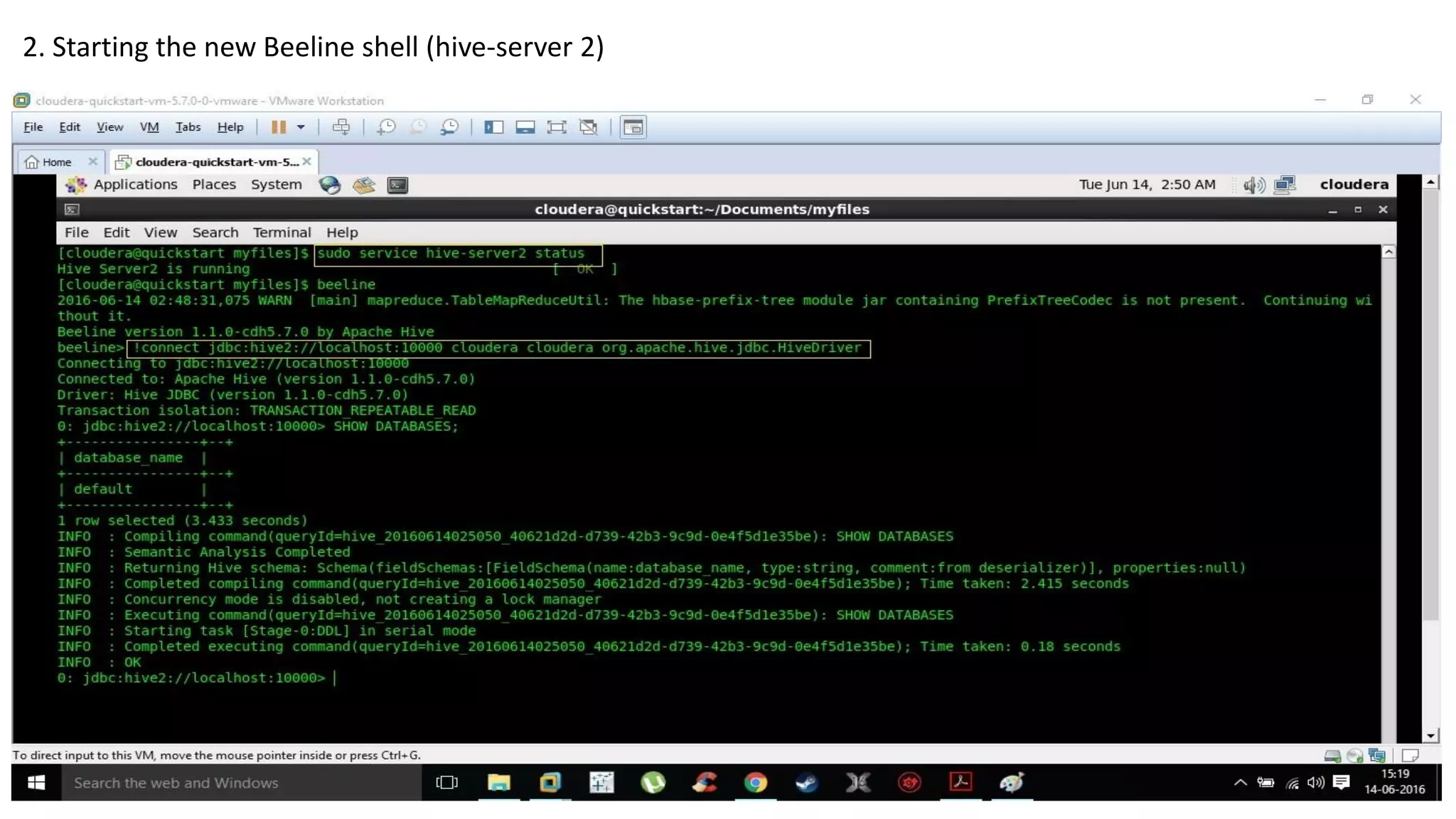This screenshot has height=819, width=1456.
Task: Click the Unity mode toolbar icon
Action: [x=589, y=127]
